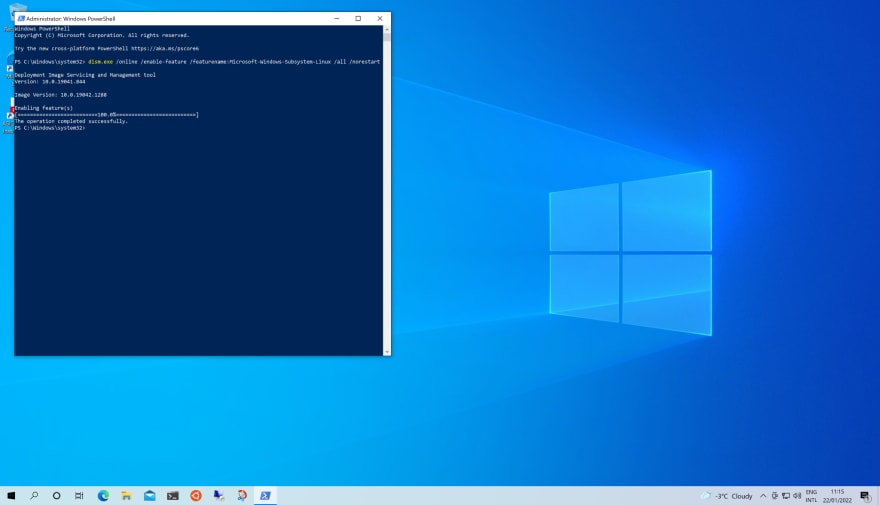Click PowerShell scrollbar up arrow

pos(387,29)
